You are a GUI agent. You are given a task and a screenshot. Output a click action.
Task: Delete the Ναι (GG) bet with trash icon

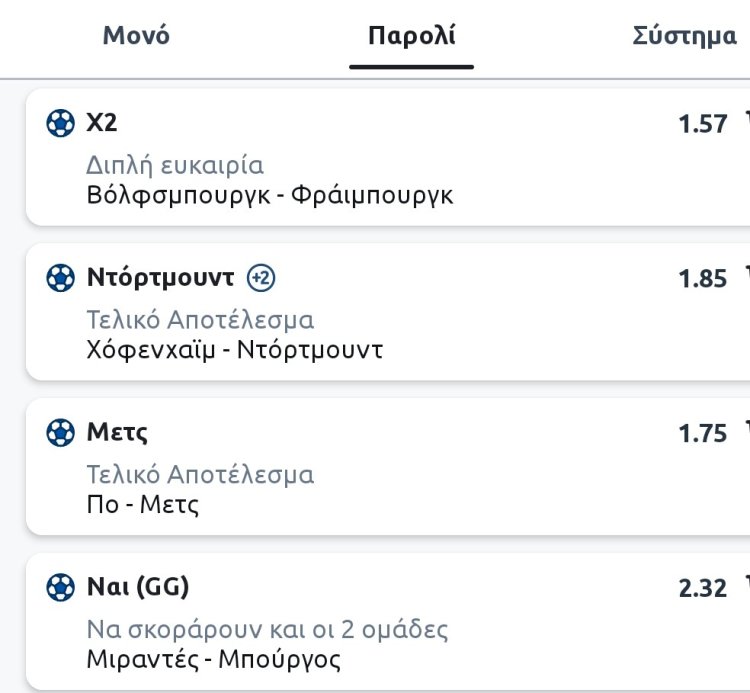pyautogui.click(x=746, y=582)
